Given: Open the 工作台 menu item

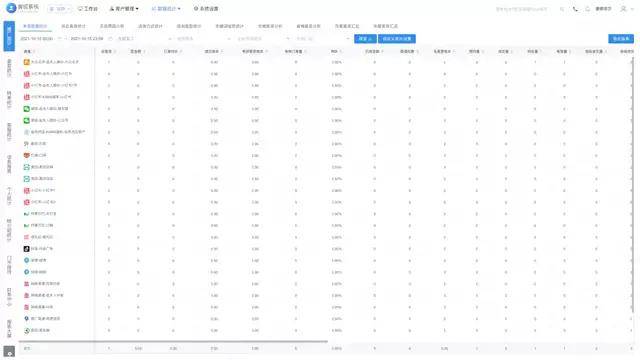Looking at the screenshot, I should 88,9.
